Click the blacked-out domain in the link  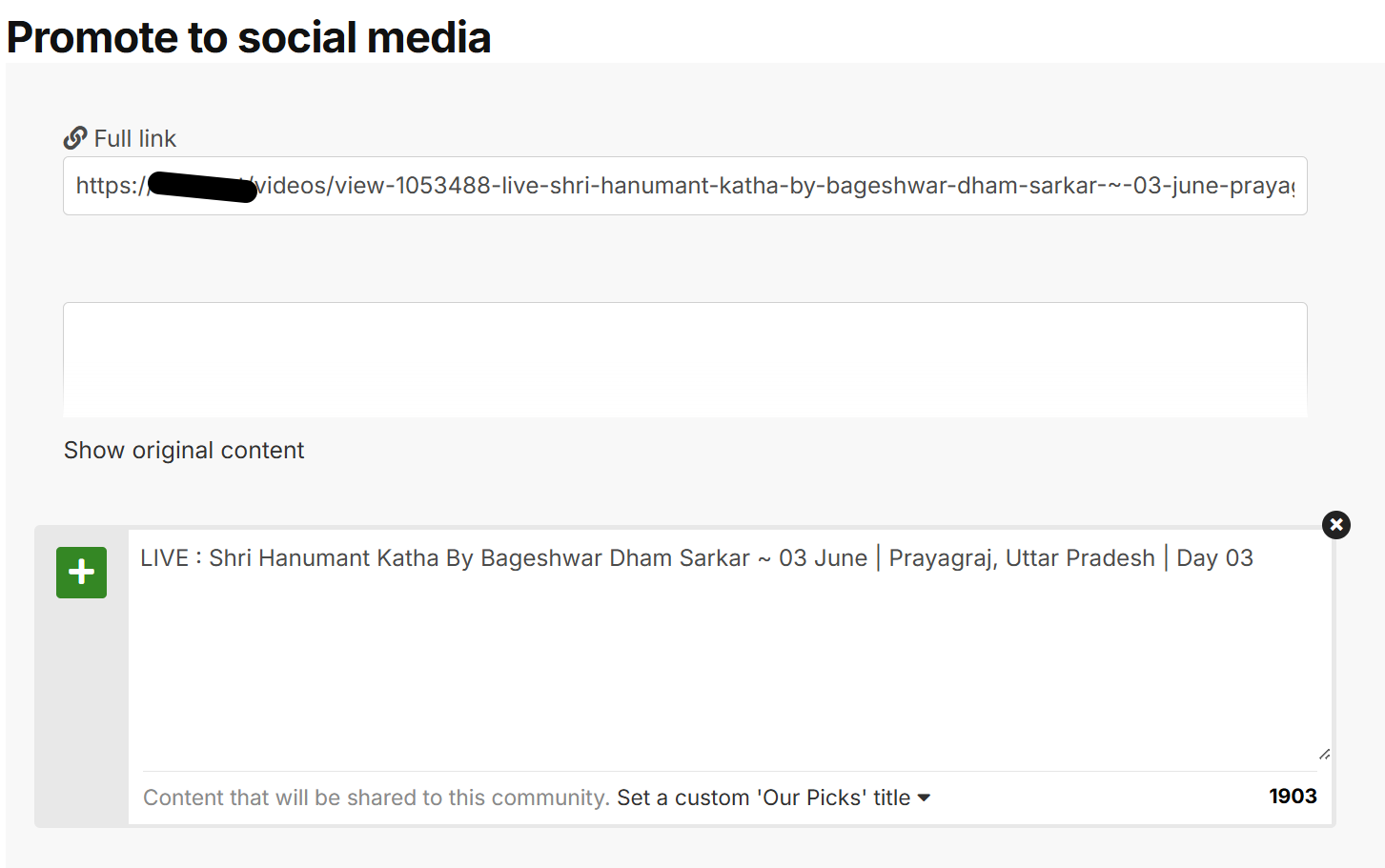click(202, 187)
